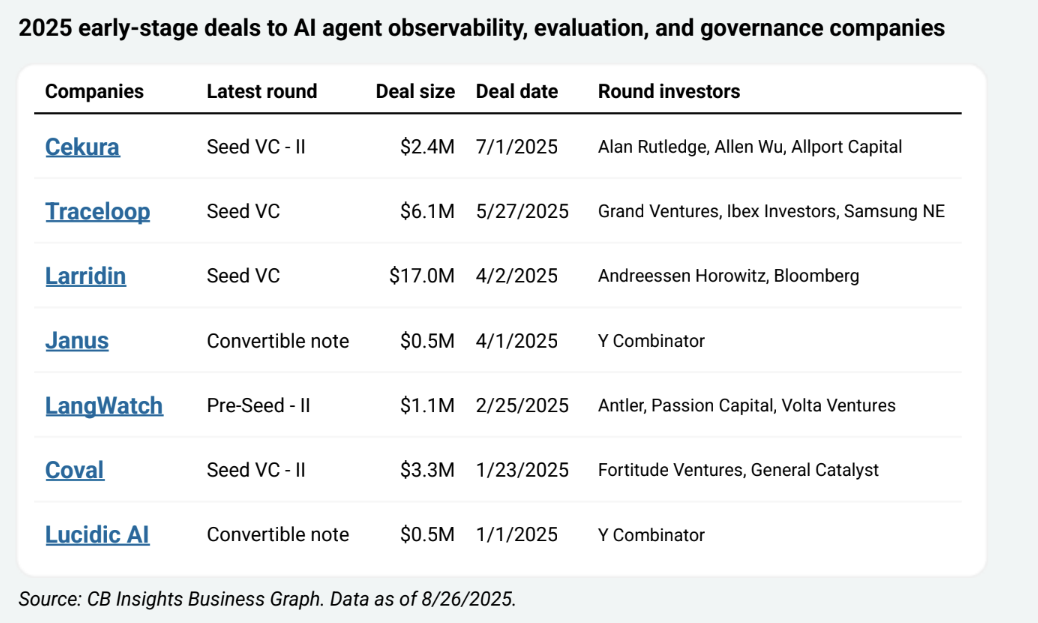Click the Companies column header
Viewport: 1038px width, 623px height.
94,91
